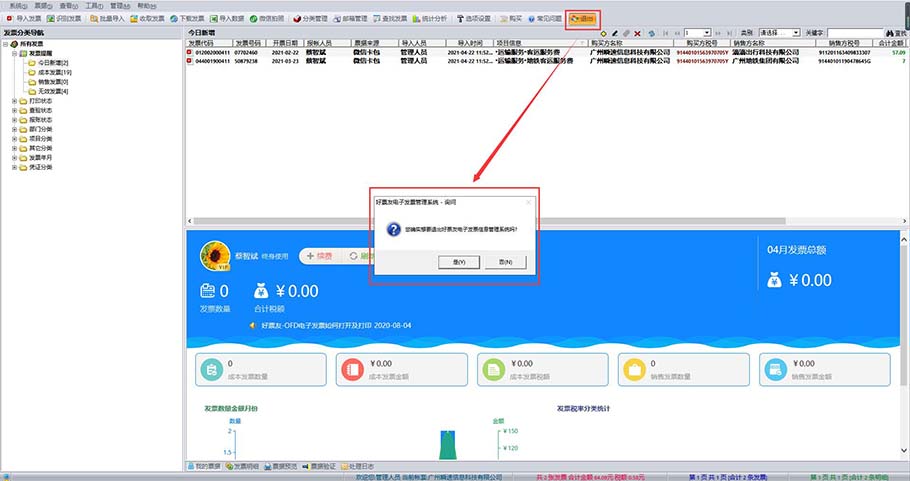Screen dimensions: 910x481
Task: Click 否(N) to cancel exiting
Action: point(504,261)
